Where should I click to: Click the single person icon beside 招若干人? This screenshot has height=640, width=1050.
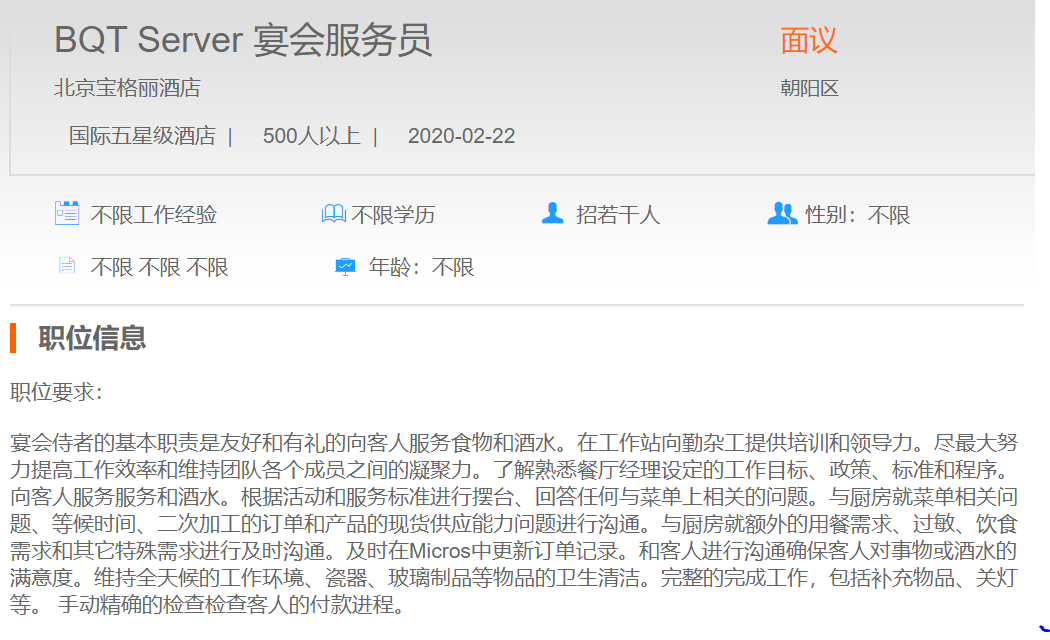[552, 213]
